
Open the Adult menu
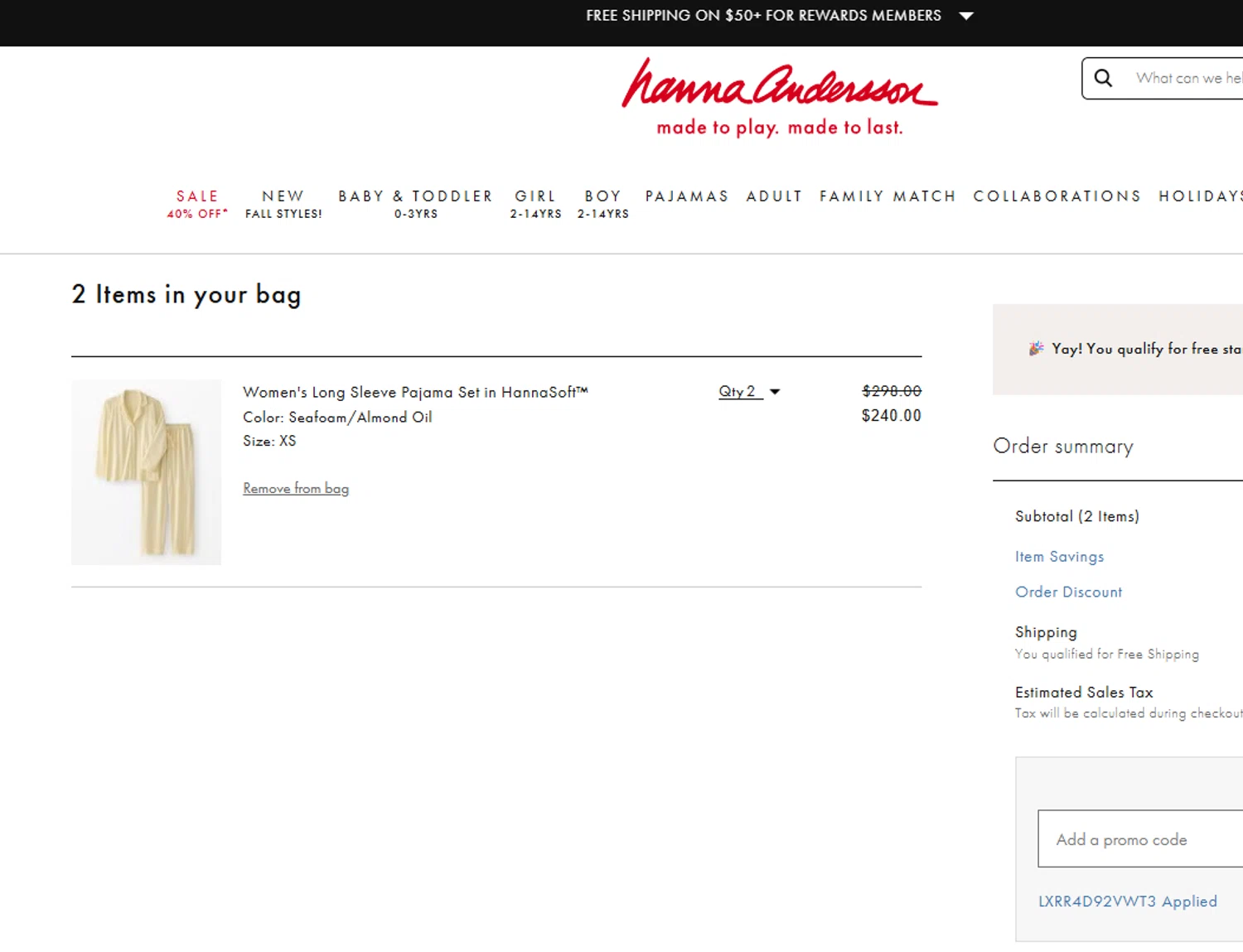774,196
